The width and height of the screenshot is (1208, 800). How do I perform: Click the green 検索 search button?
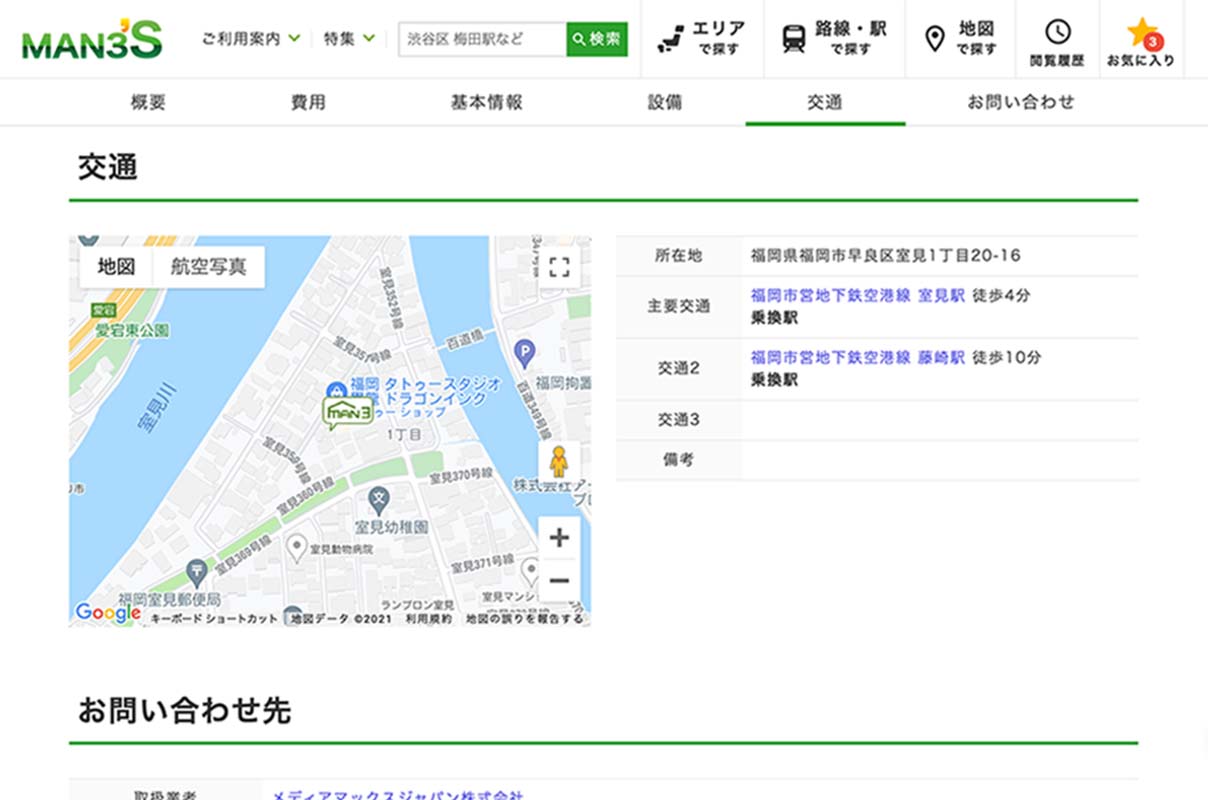point(597,39)
